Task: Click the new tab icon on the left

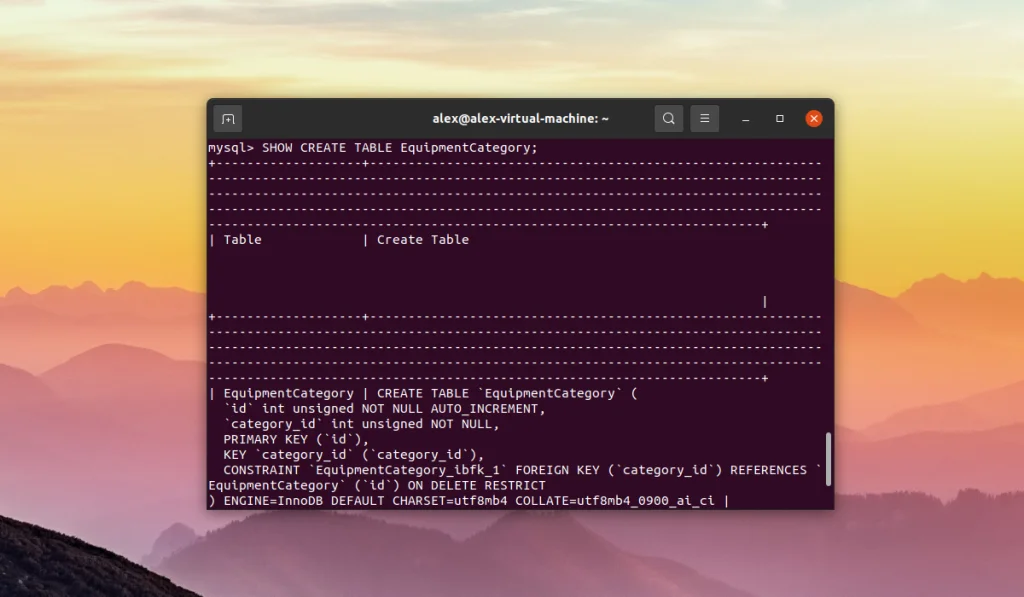Action: point(227,117)
